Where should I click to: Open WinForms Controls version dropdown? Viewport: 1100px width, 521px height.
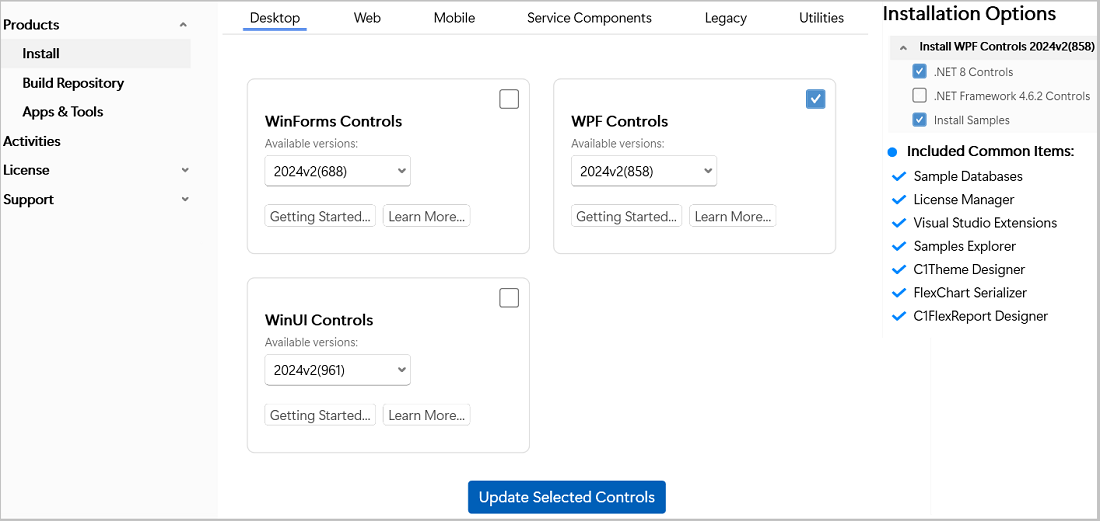pos(337,171)
